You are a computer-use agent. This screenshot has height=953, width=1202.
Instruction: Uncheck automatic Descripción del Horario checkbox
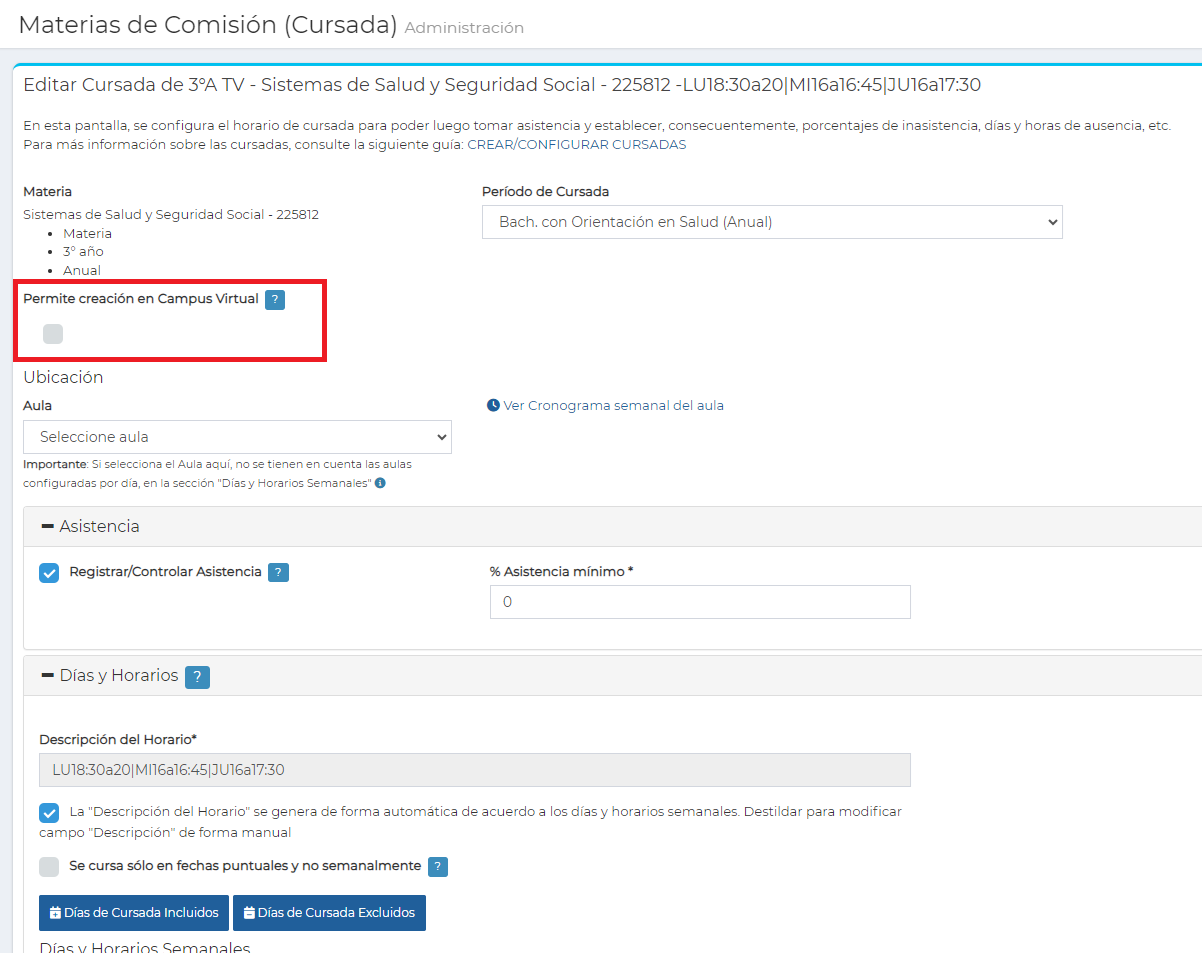pyautogui.click(x=49, y=812)
